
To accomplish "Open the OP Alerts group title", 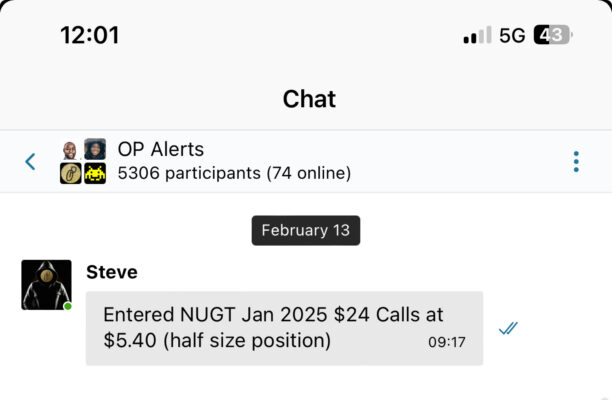I will [161, 150].
